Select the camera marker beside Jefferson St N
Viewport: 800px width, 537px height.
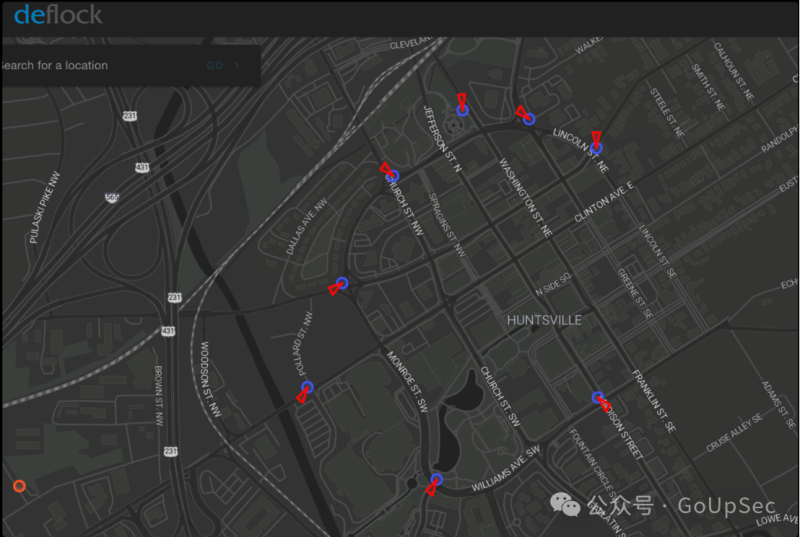coord(462,110)
